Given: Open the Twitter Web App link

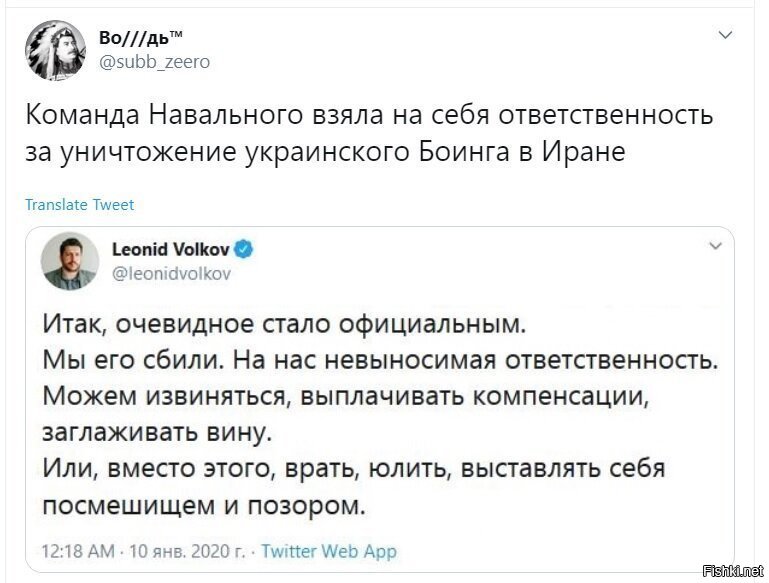Looking at the screenshot, I should tap(329, 551).
